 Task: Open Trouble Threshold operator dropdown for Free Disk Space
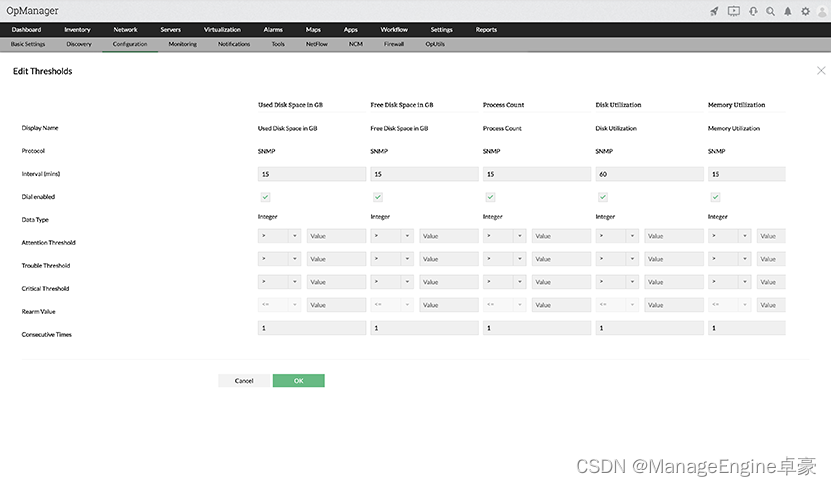(392, 259)
